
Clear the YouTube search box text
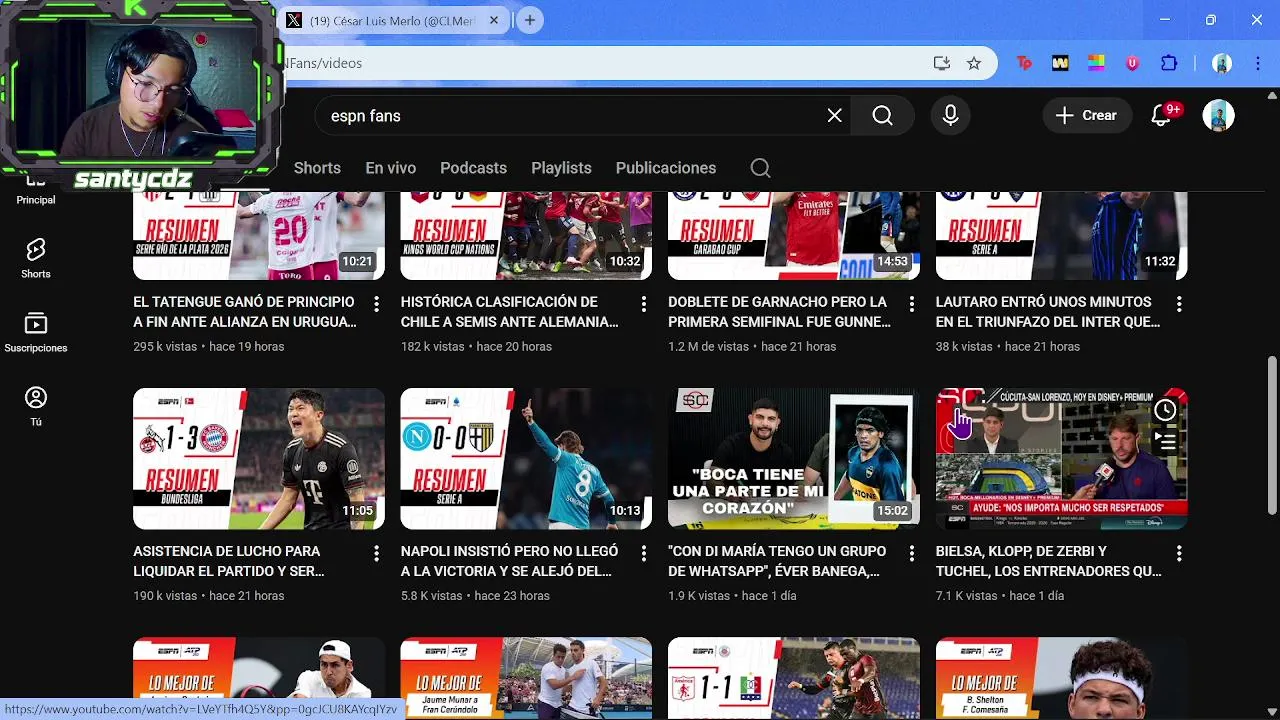pos(835,116)
